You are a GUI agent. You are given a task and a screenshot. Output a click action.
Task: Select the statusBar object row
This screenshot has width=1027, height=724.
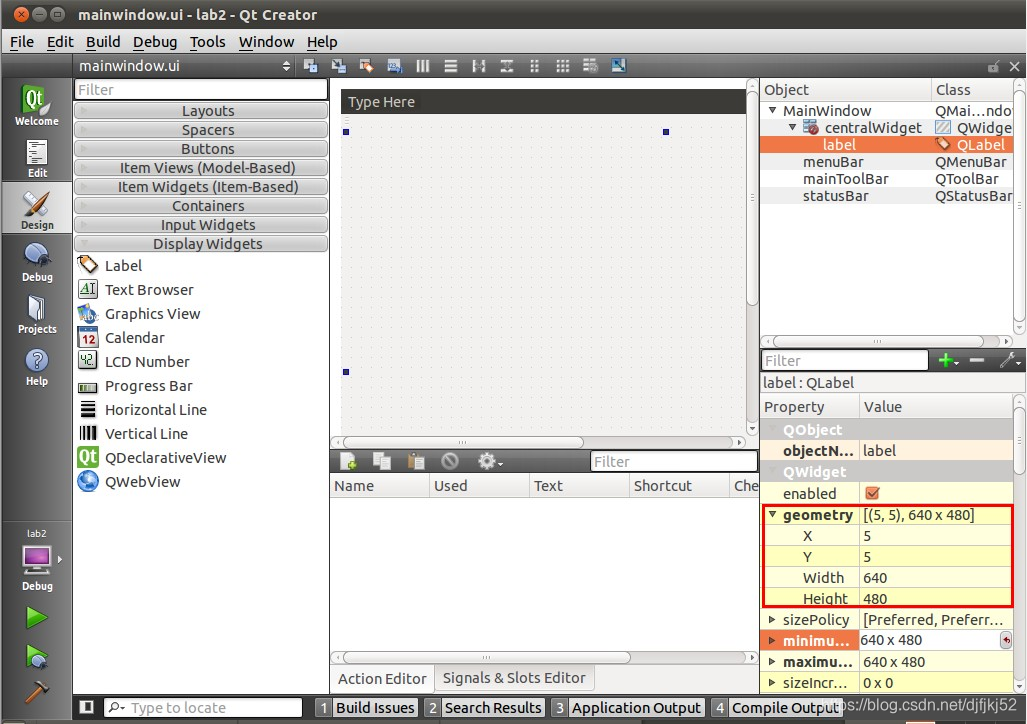[887, 196]
